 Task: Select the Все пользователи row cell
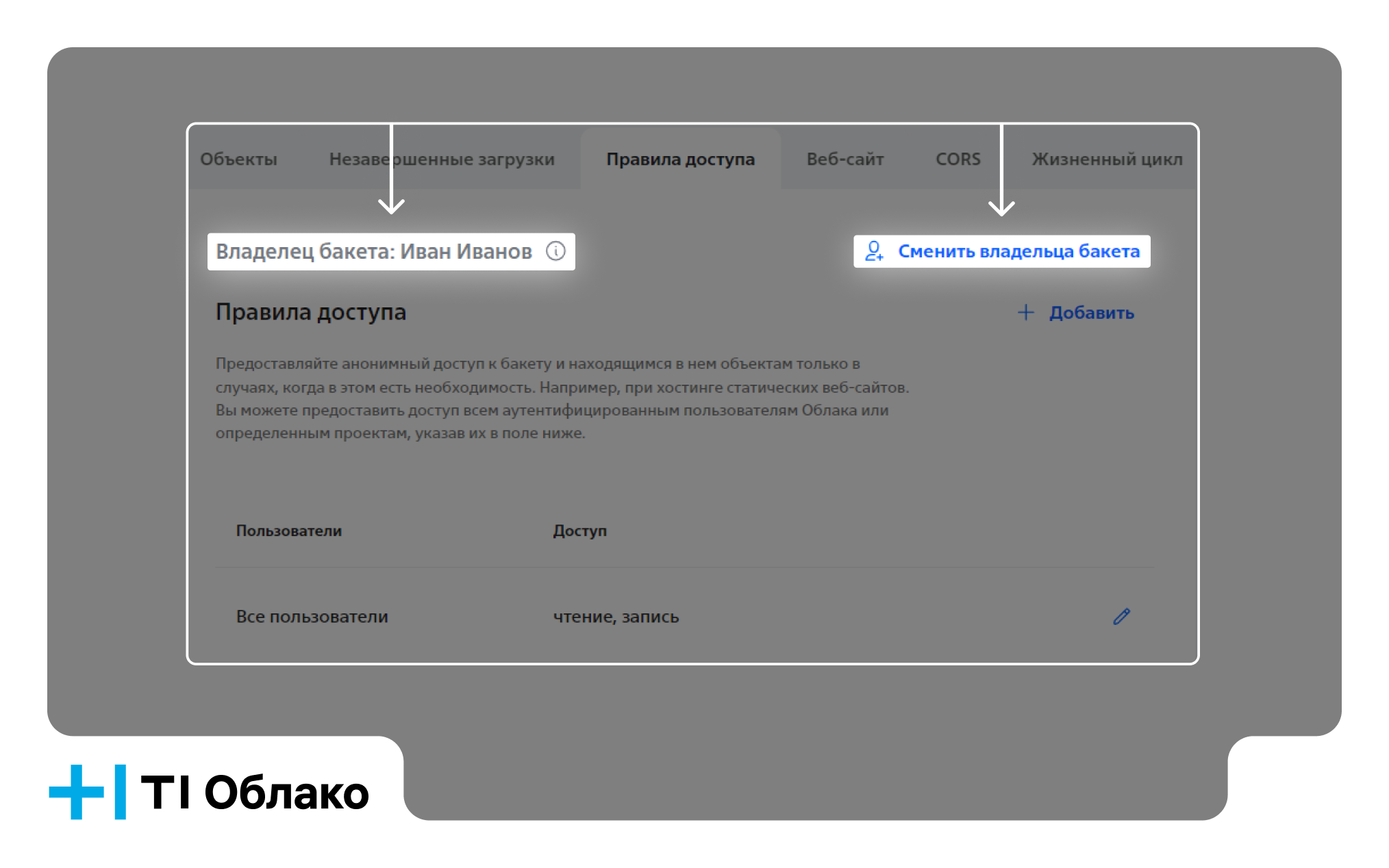point(312,617)
